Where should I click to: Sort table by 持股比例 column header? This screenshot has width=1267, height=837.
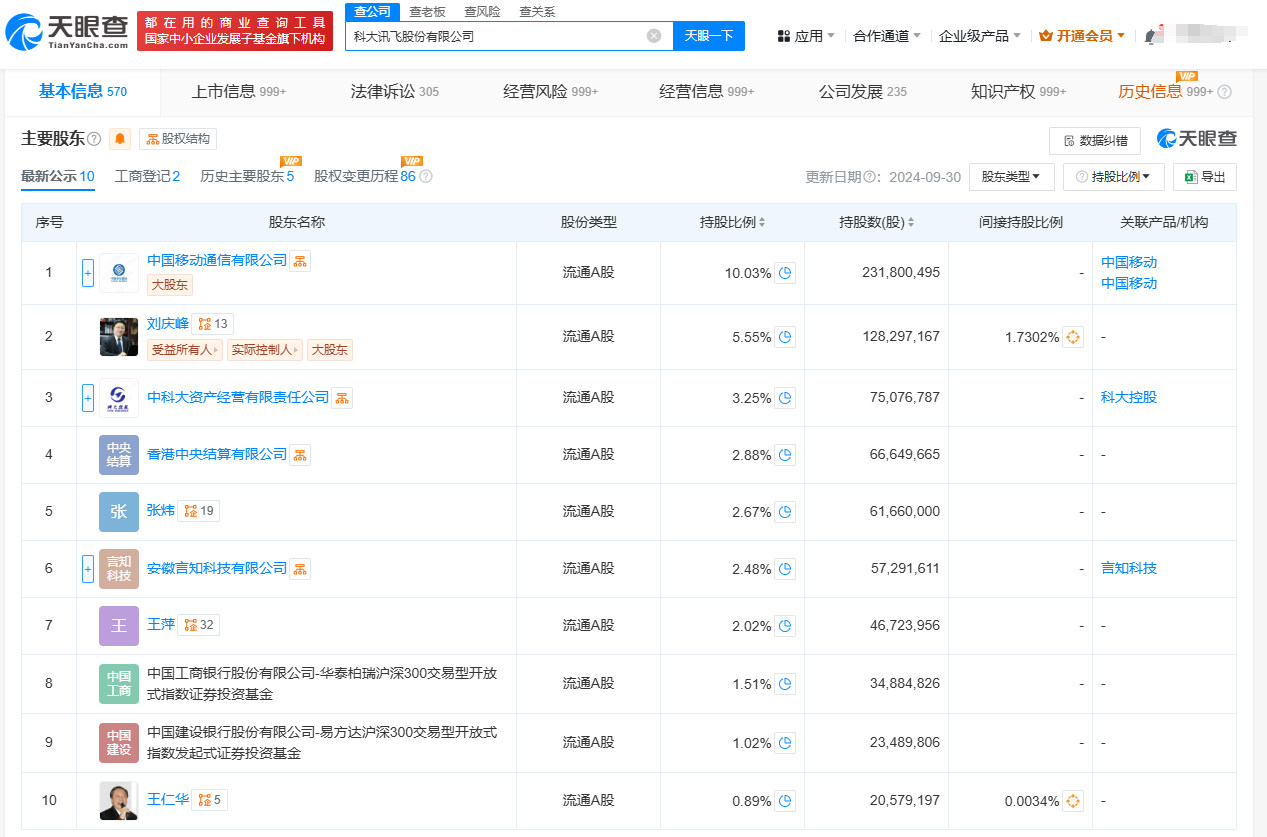732,222
